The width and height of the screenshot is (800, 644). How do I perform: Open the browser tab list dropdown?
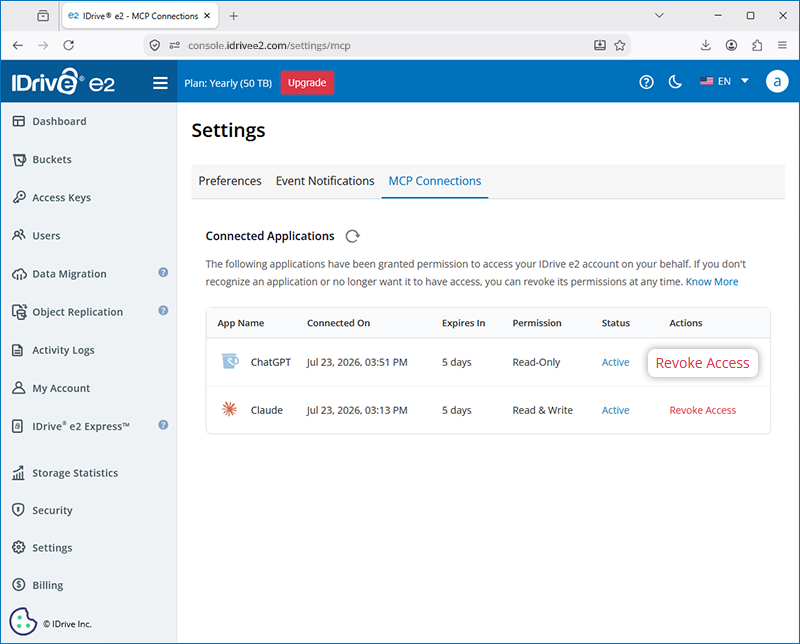pos(659,16)
